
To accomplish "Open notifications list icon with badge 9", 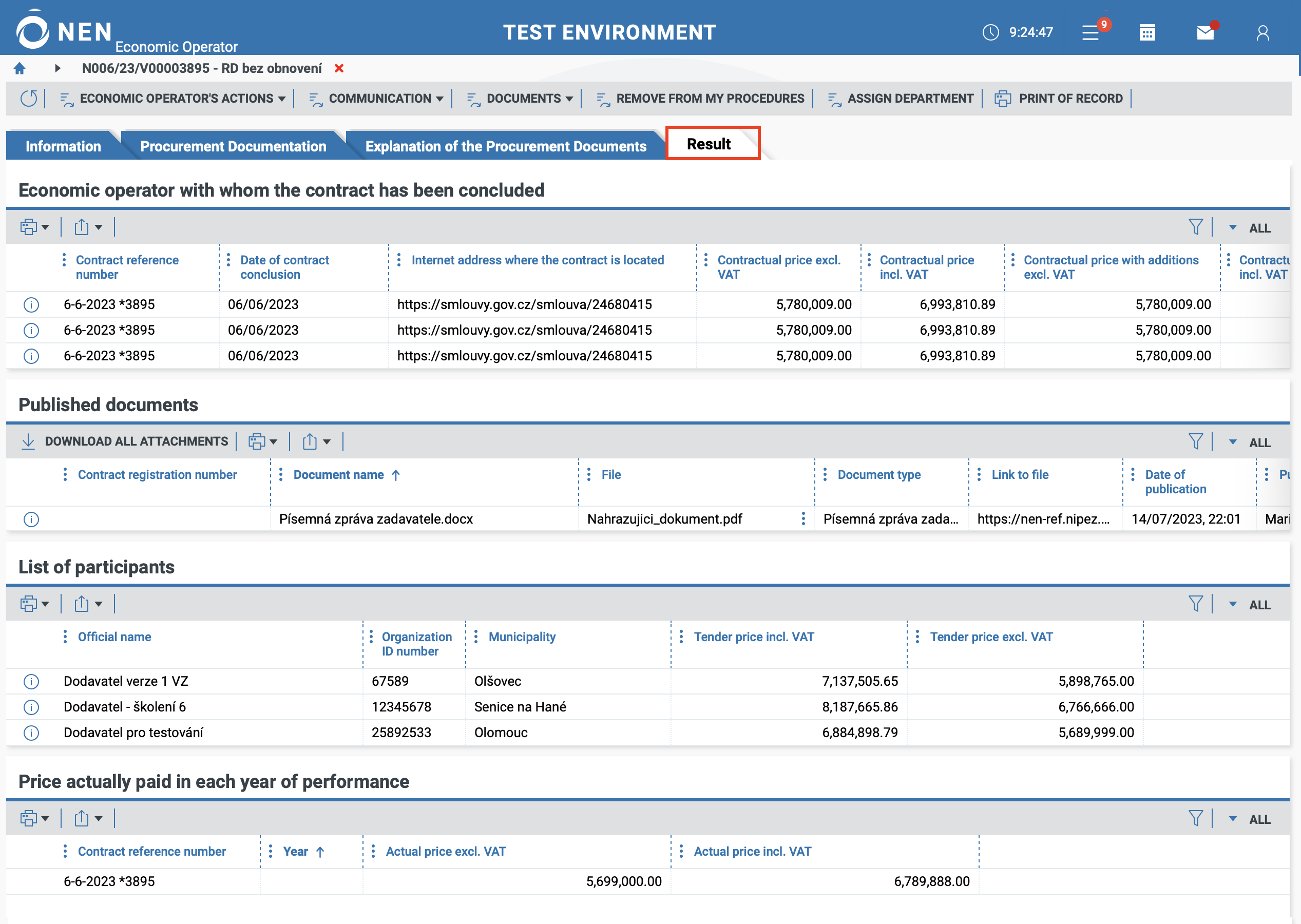I will pos(1090,33).
